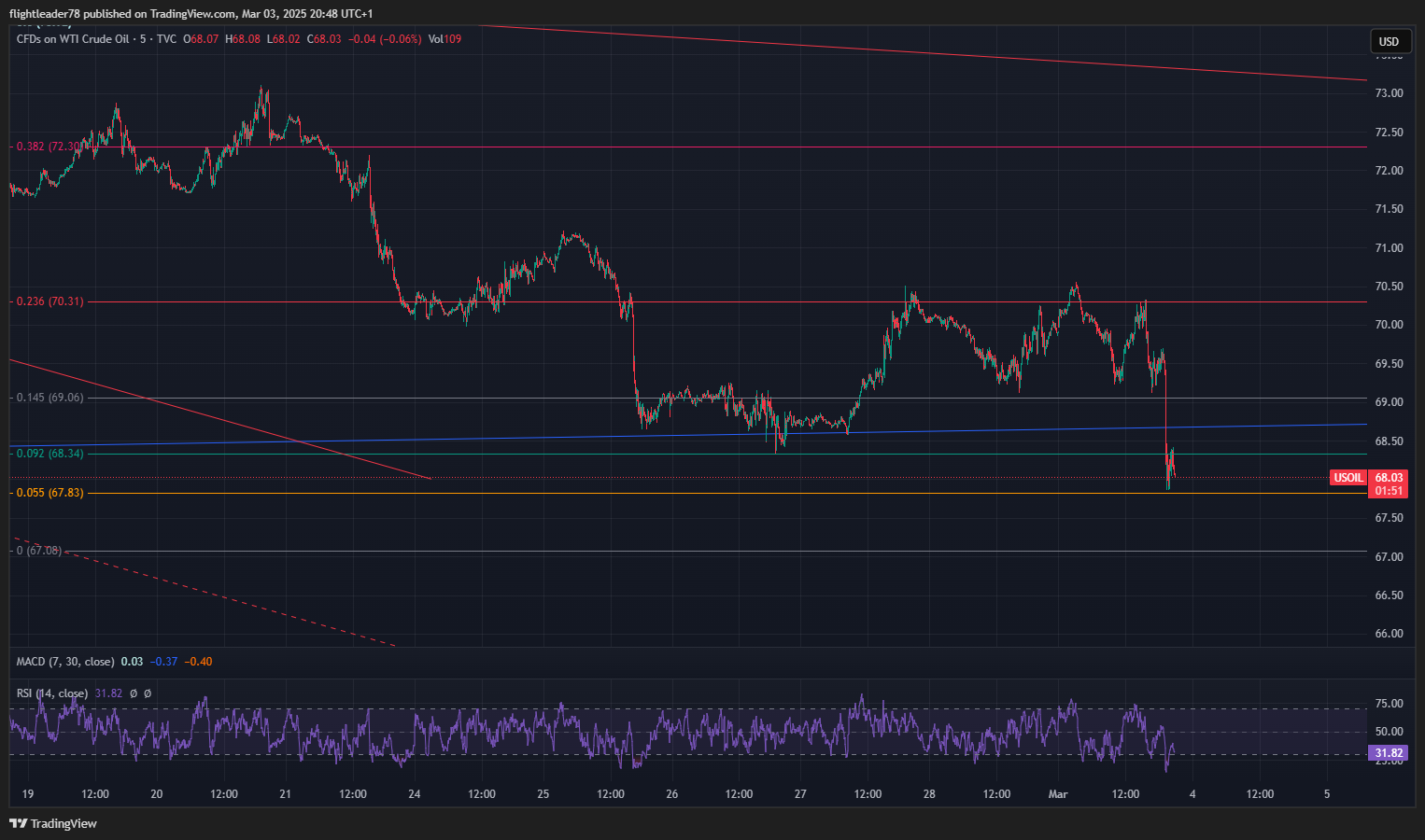
Task: Click date 20 on the time axis
Action: 157,794
